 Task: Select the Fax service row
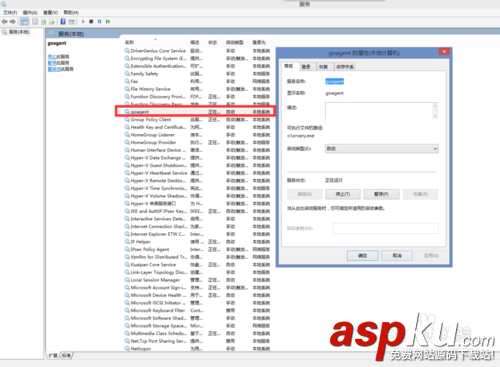click(197, 81)
